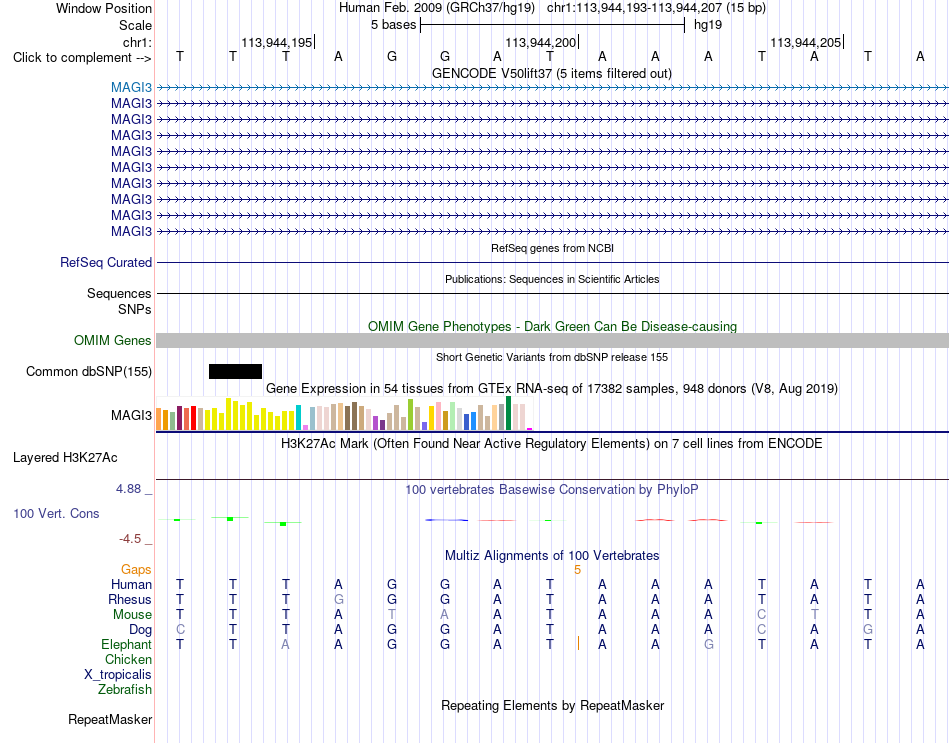Screen dimensions: 950x743
Task: Open the "OMIM Genes" track label
Action: pyautogui.click(x=113, y=341)
